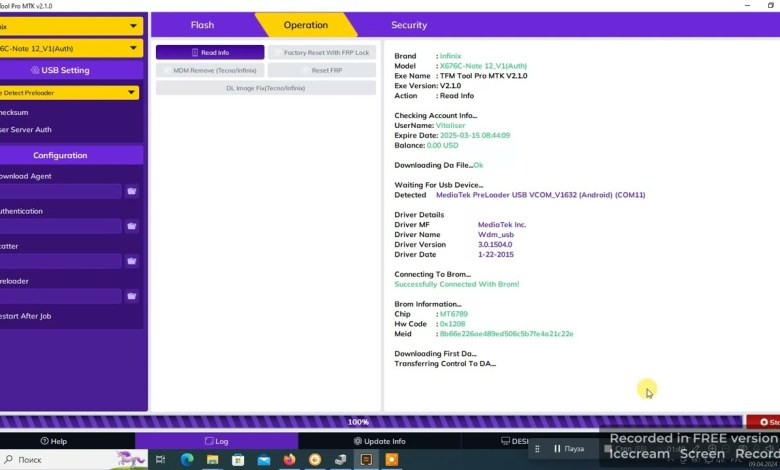Click MDM Remove (Tecno/Infinix) button
The image size is (780, 470).
pos(210,70)
